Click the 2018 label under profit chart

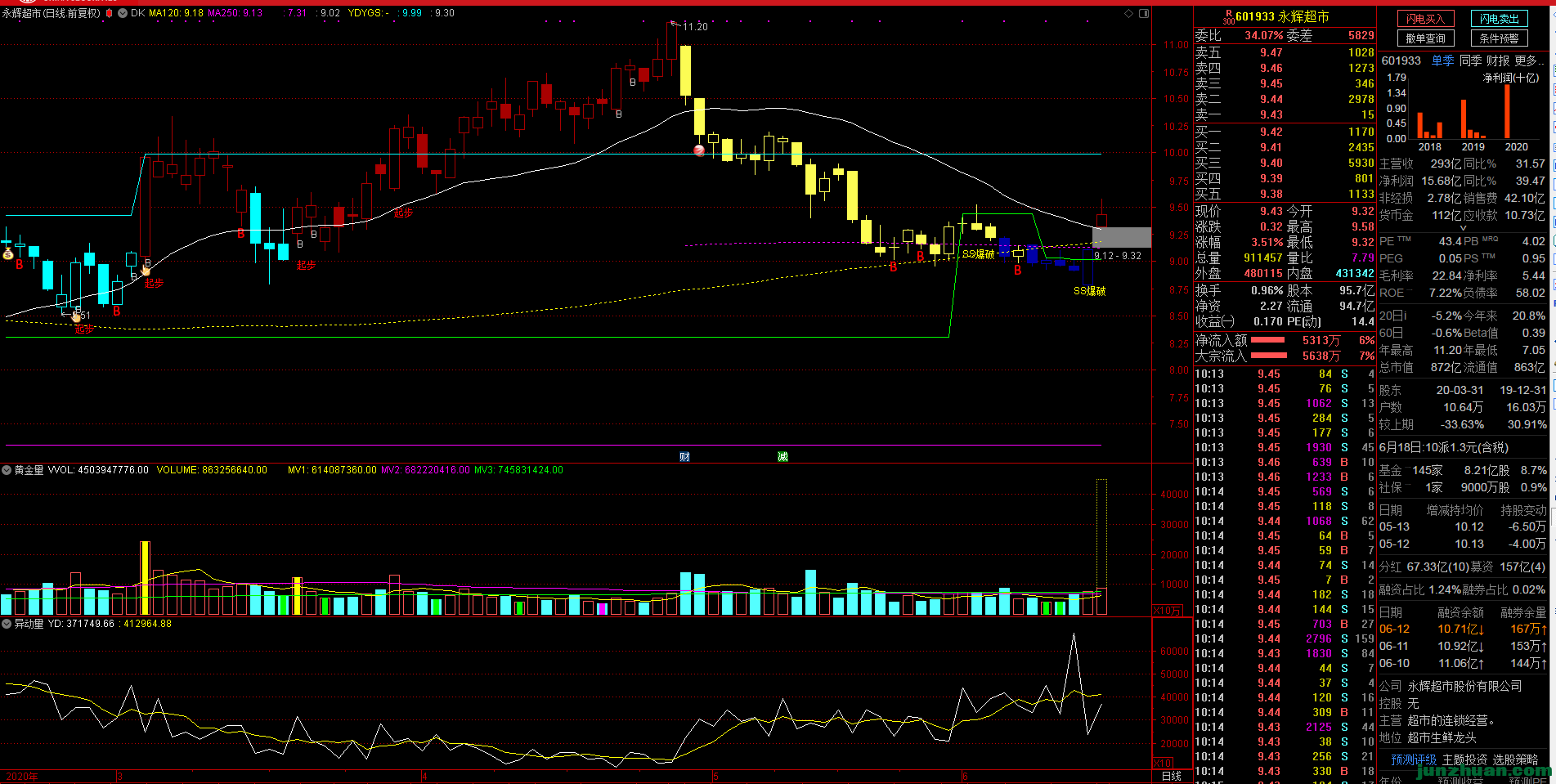(1429, 147)
